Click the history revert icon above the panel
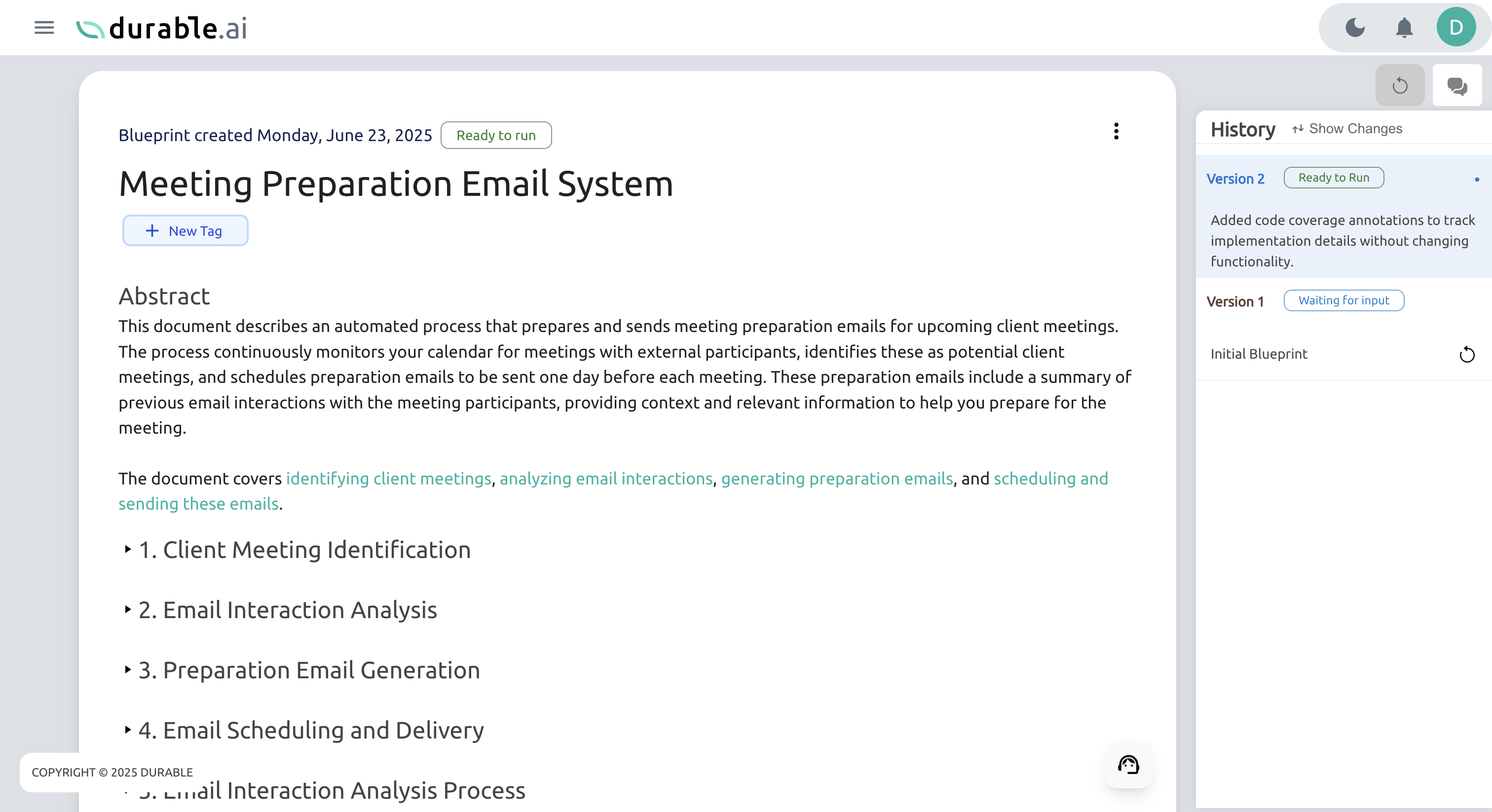The height and width of the screenshot is (812, 1492). tap(1400, 87)
